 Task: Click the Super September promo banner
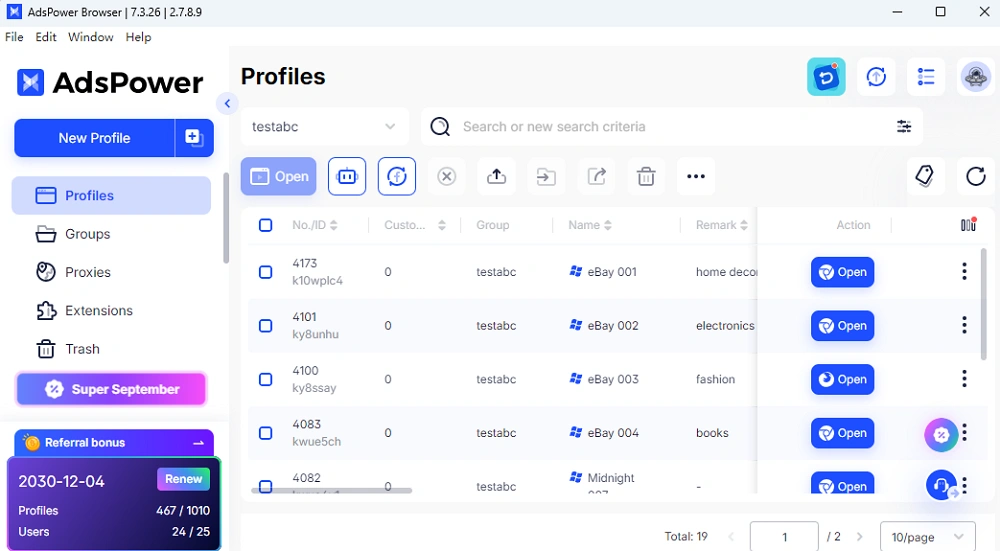pos(111,389)
